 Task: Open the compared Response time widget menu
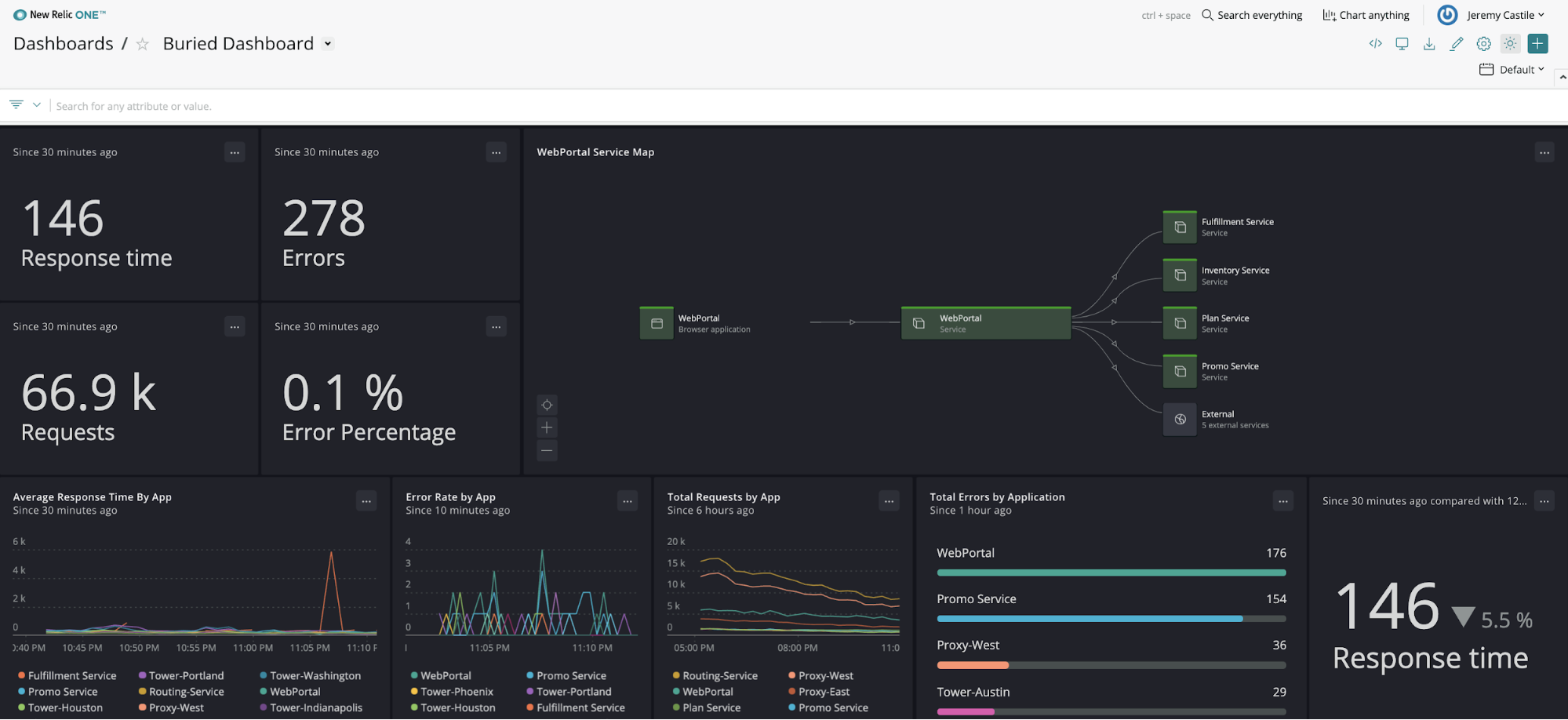[1544, 500]
